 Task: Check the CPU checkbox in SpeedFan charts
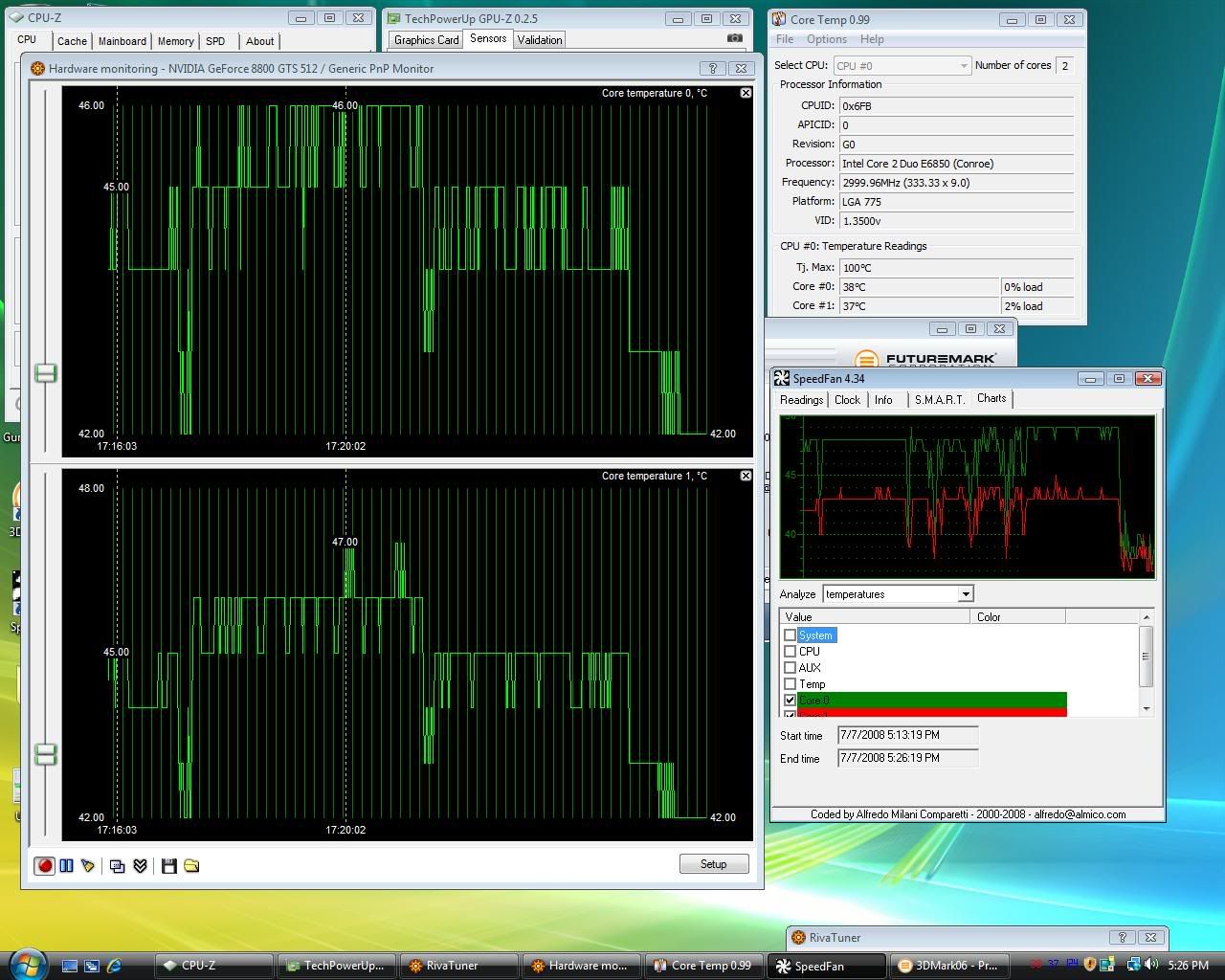[x=790, y=652]
